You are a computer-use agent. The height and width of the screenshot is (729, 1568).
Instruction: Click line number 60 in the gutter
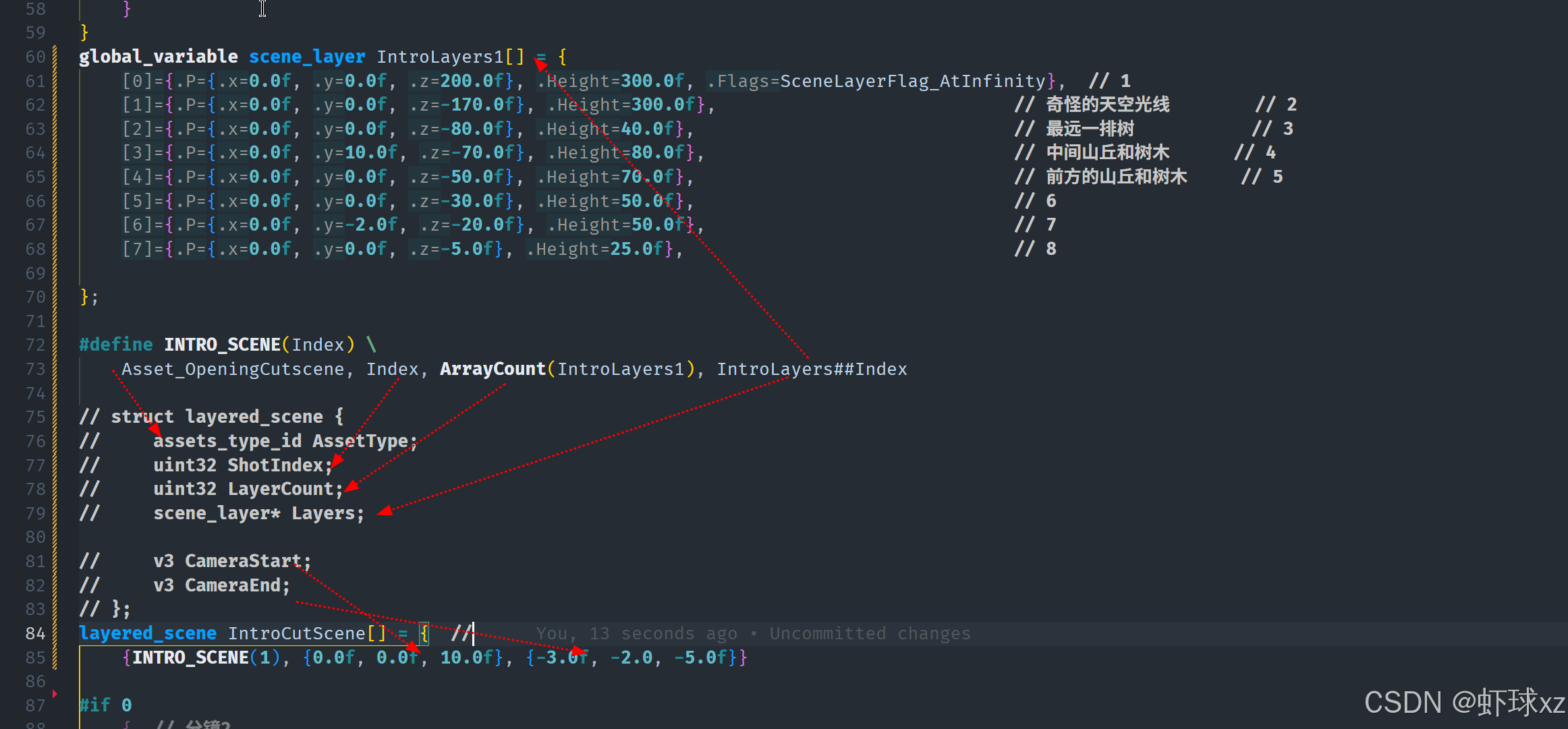click(35, 57)
